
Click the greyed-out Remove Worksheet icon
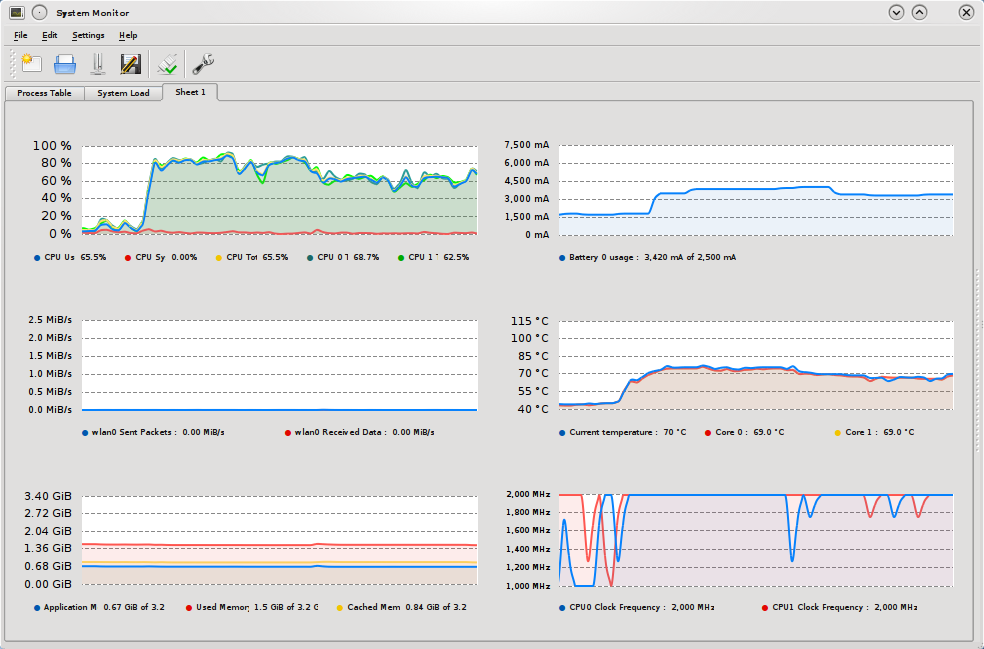click(97, 64)
